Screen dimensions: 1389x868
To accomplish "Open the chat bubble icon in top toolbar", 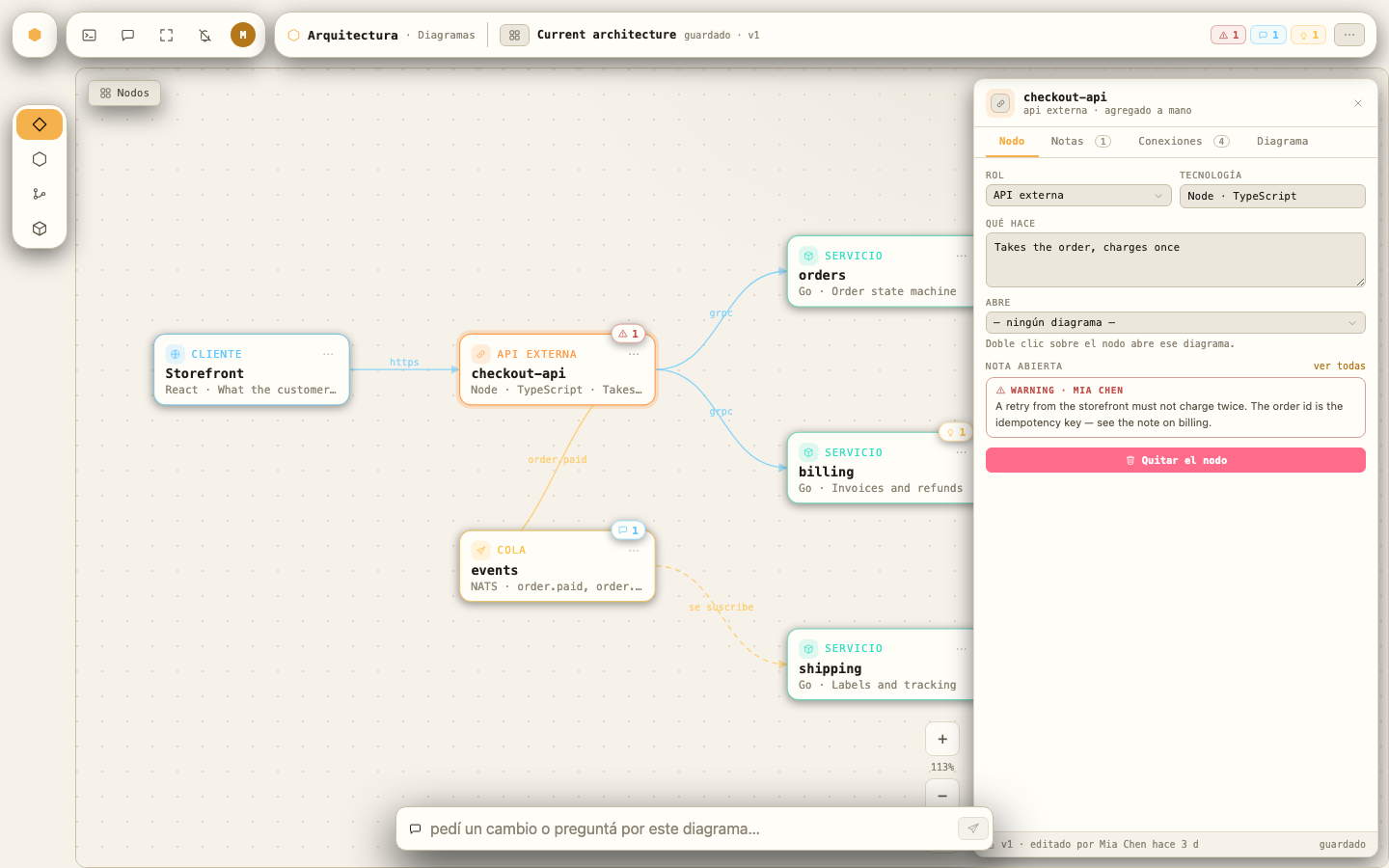I will [127, 35].
